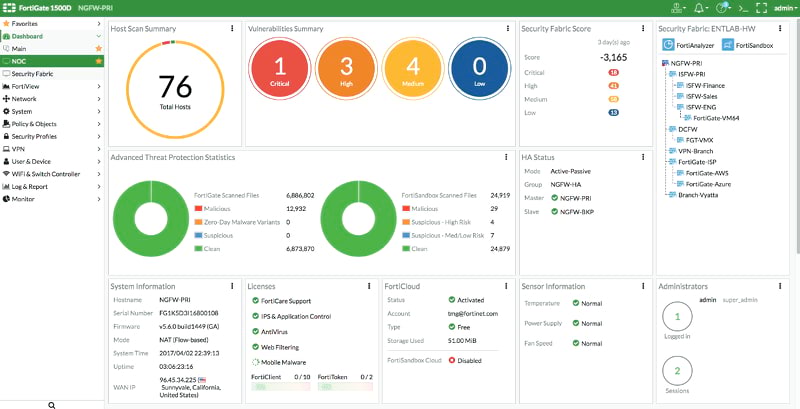Image resolution: width=800 pixels, height=409 pixels.
Task: Open Security Fabric ENTLAB-HW widget options menu
Action: [x=780, y=29]
